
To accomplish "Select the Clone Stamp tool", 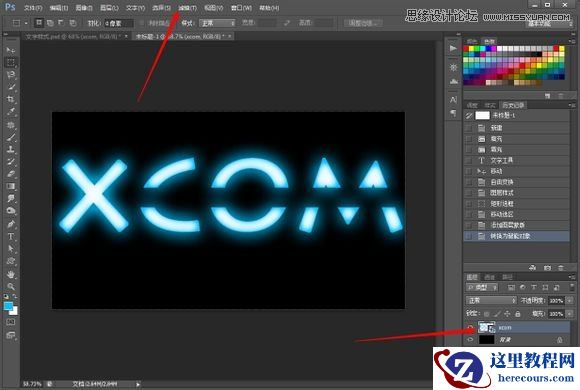I will 11,149.
